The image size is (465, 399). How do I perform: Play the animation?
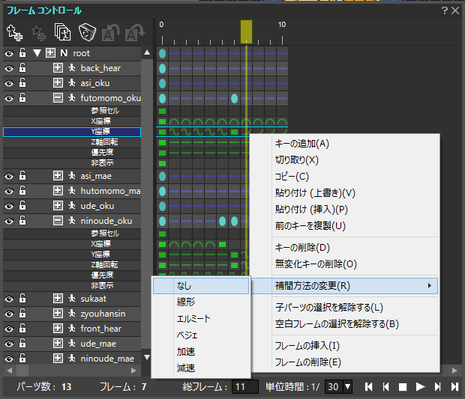pyautogui.click(x=420, y=387)
